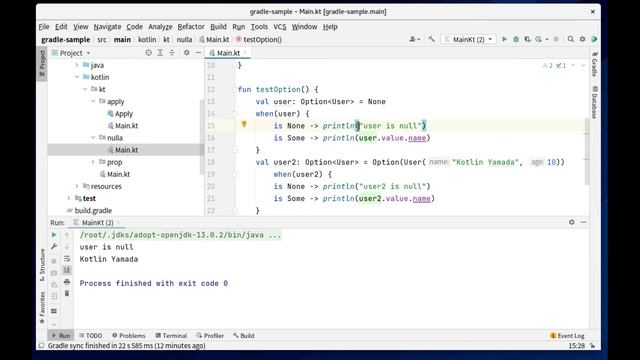Open Run panel settings gear
The width and height of the screenshot is (640, 360).
coord(572,222)
